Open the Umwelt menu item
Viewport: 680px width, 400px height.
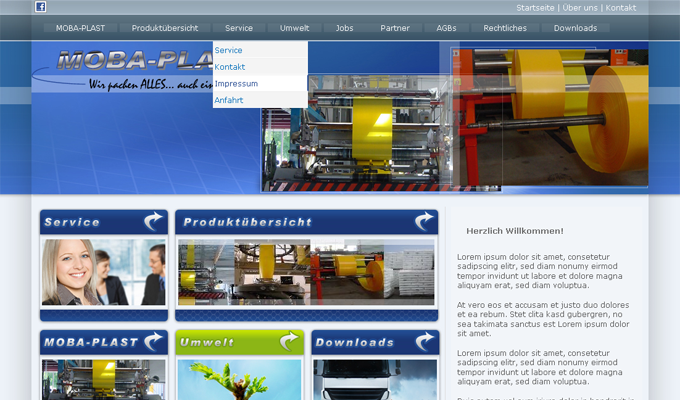pos(294,28)
